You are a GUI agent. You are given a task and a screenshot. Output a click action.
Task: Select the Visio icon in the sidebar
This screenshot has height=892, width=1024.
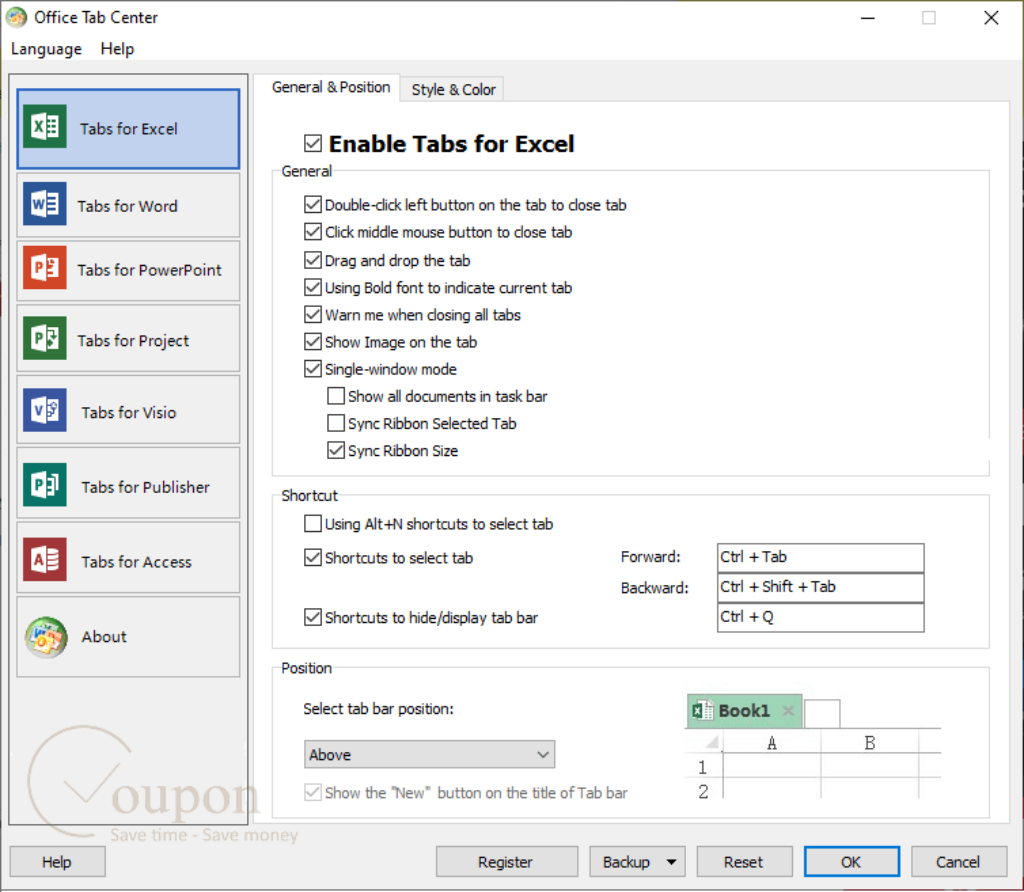tap(44, 410)
